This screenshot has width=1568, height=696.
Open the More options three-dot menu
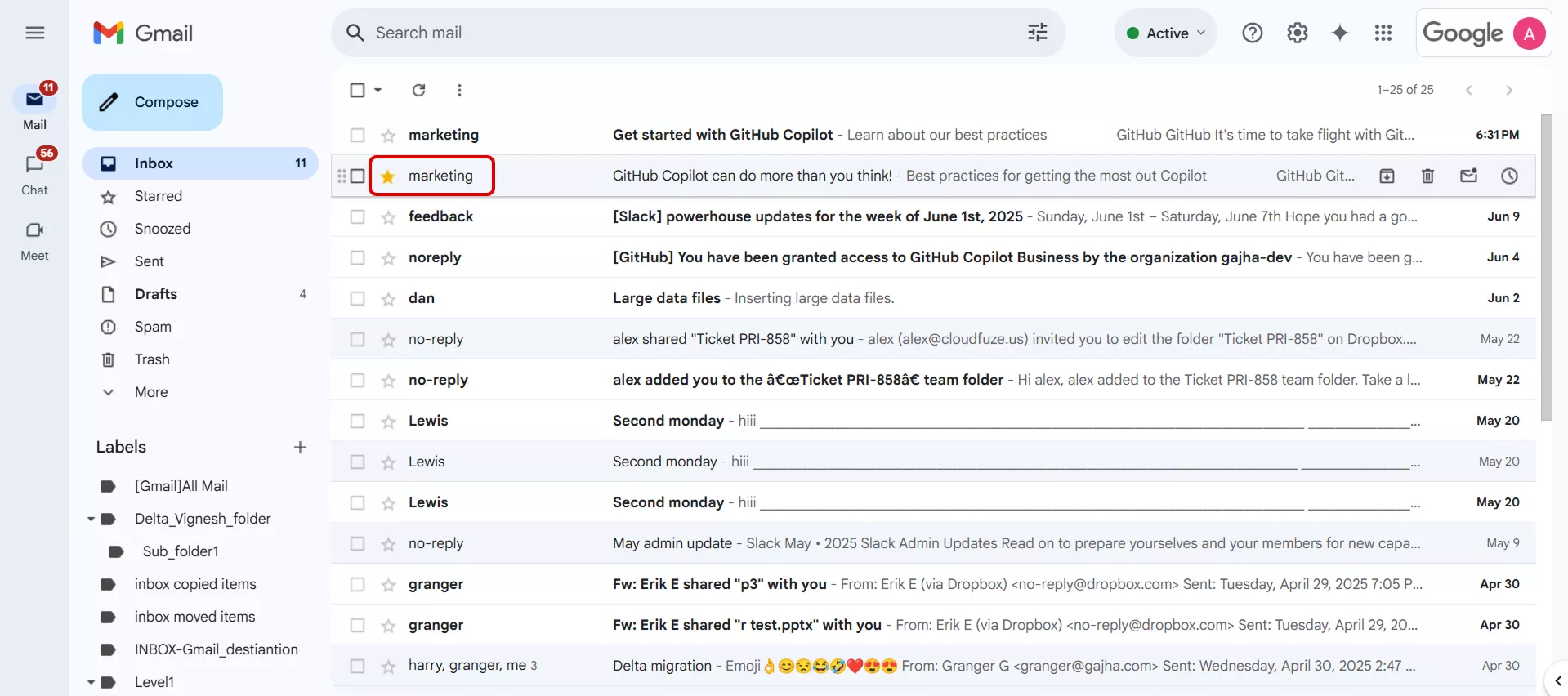(459, 90)
